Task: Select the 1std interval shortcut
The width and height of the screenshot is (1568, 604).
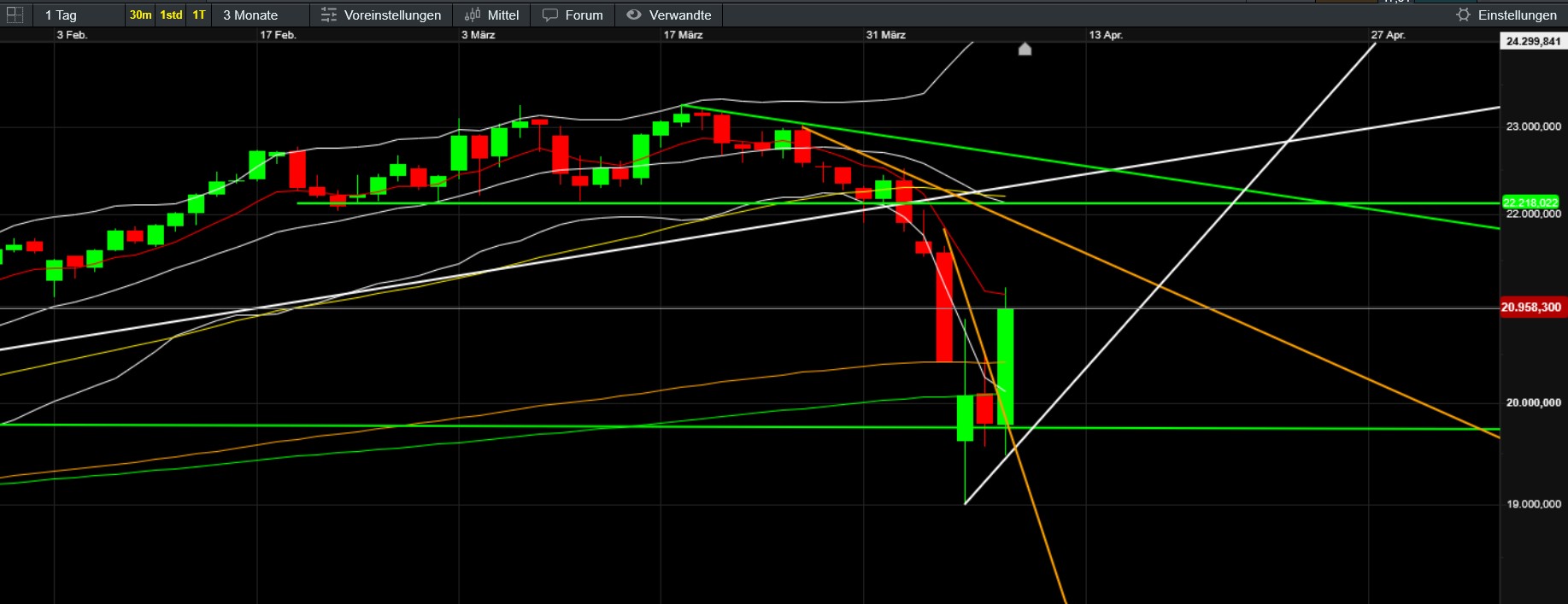Action: [x=171, y=15]
